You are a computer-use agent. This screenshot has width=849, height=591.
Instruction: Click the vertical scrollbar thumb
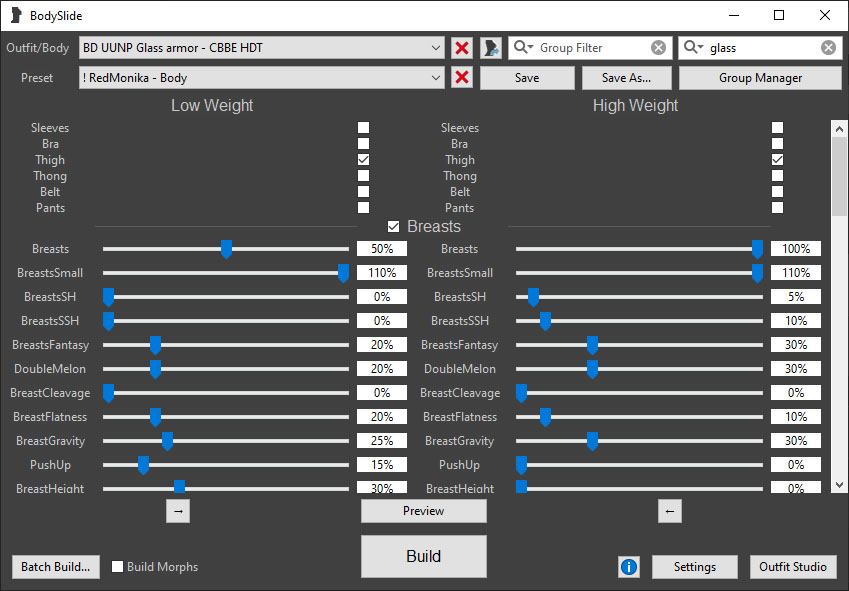[x=839, y=176]
